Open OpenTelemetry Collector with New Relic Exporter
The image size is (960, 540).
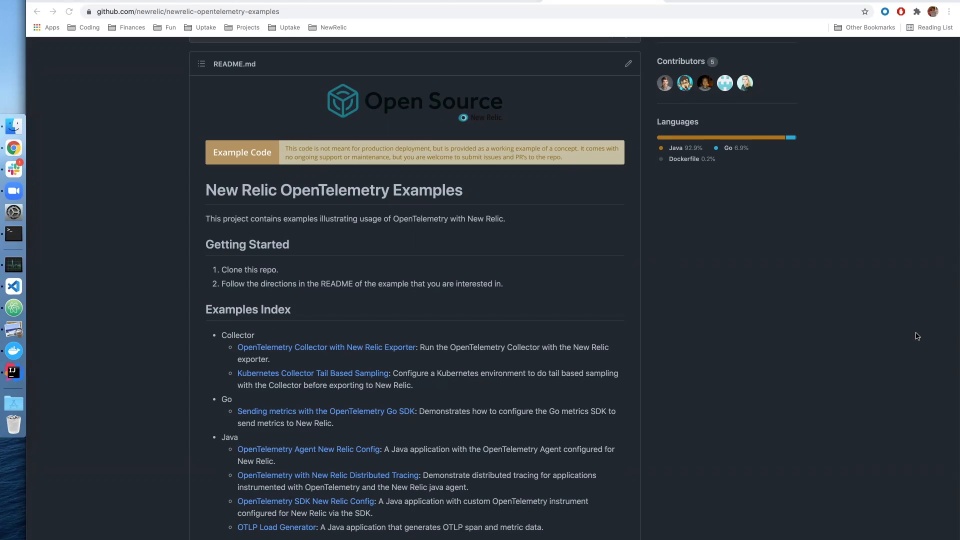tap(326, 347)
